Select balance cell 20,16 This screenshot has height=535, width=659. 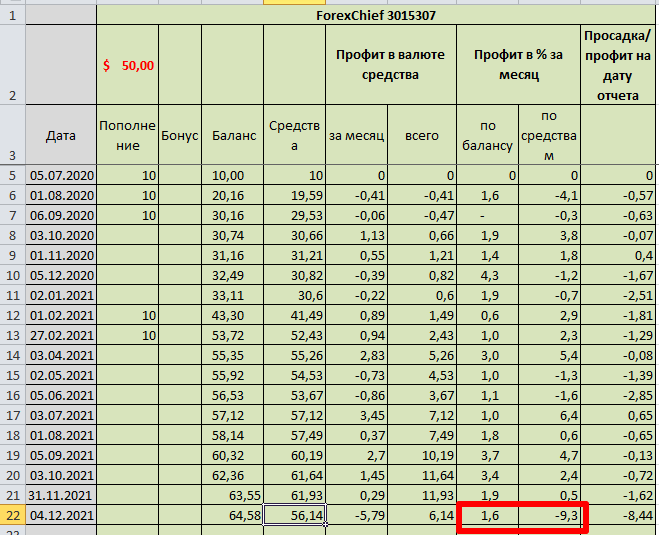(x=233, y=195)
